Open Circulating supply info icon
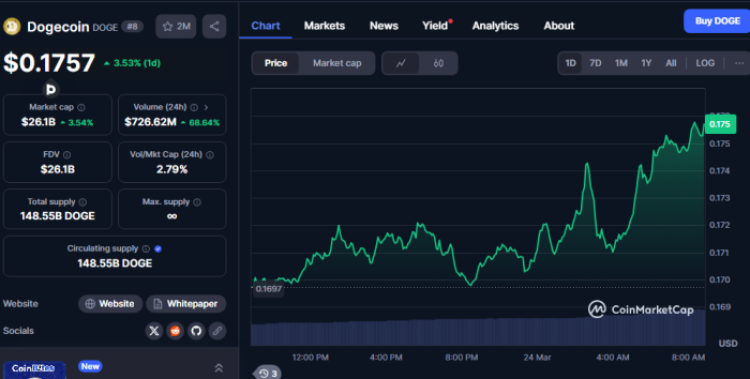 point(146,249)
